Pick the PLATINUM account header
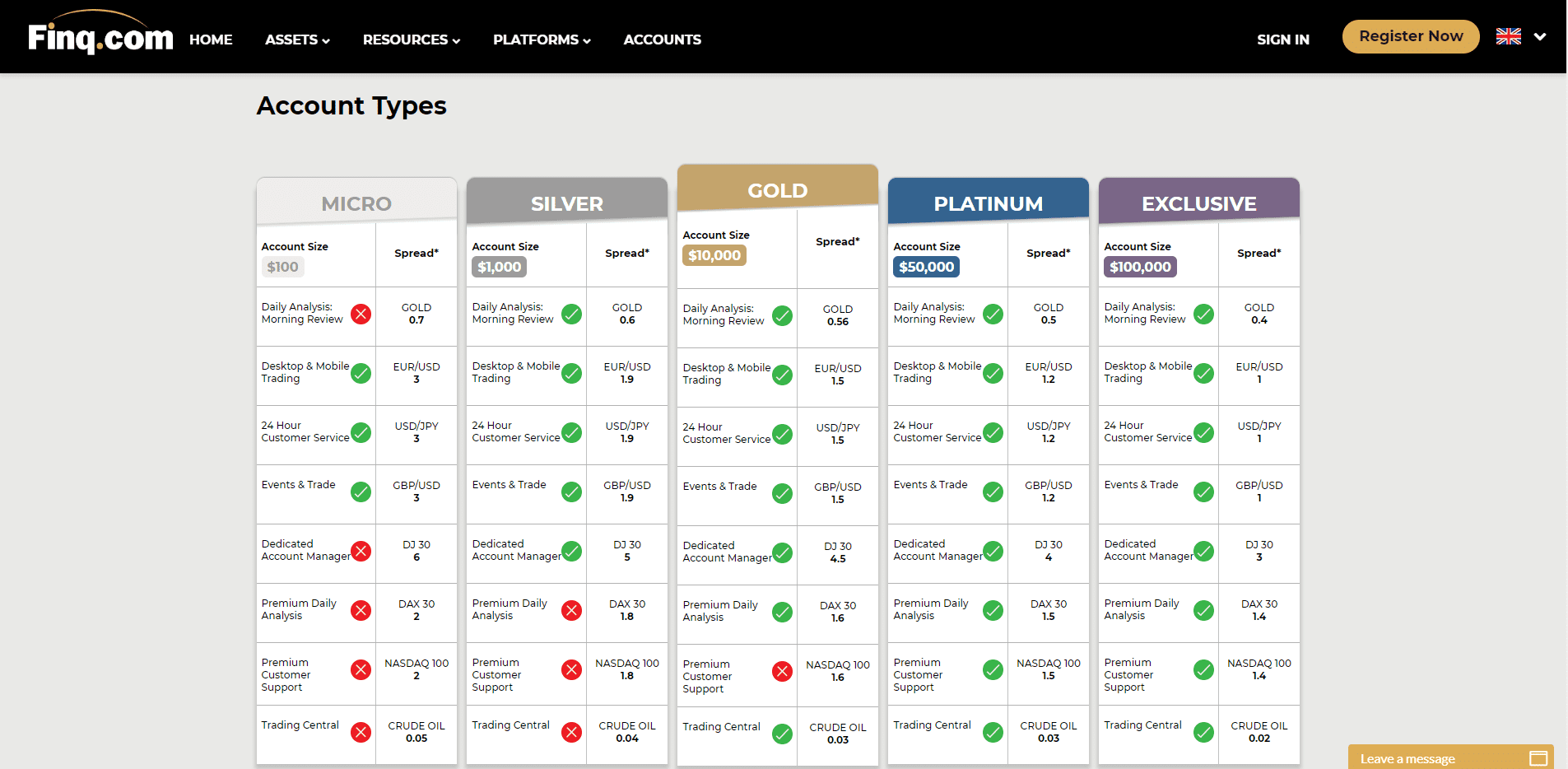 click(x=989, y=202)
